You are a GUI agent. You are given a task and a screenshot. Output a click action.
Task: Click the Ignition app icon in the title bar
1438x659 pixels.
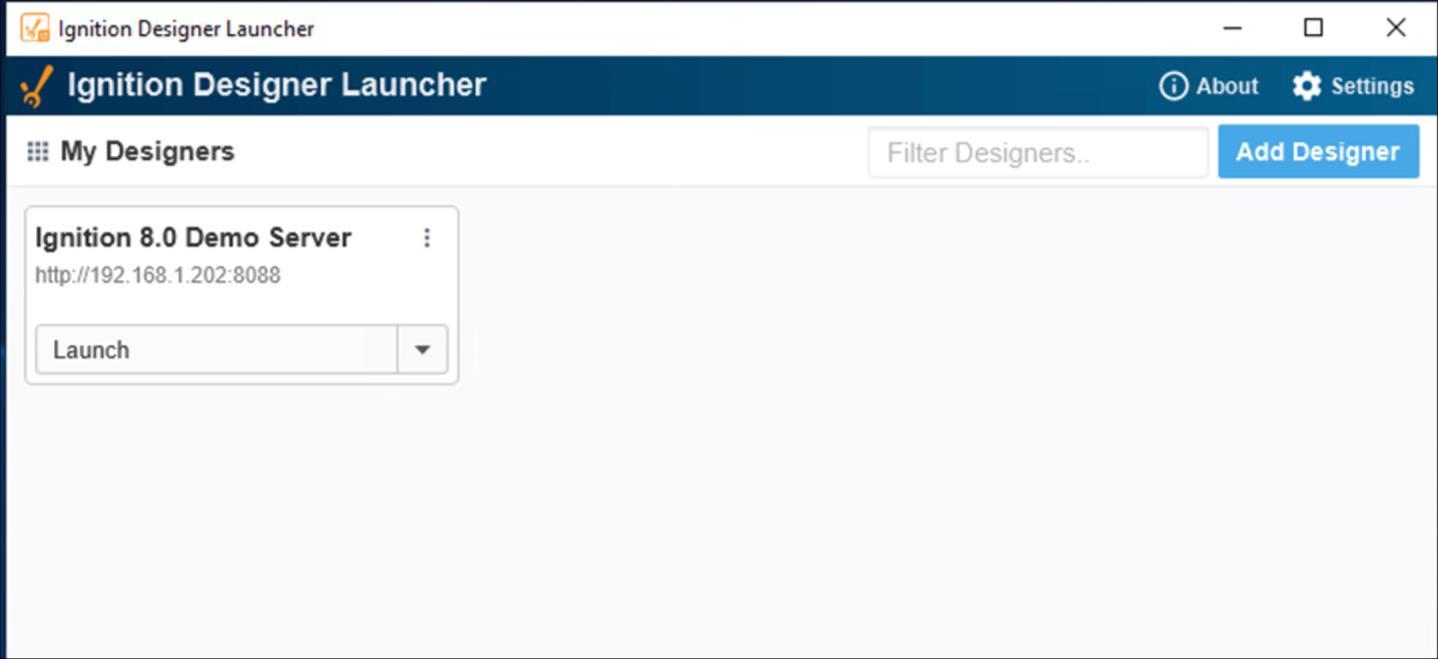tap(35, 28)
